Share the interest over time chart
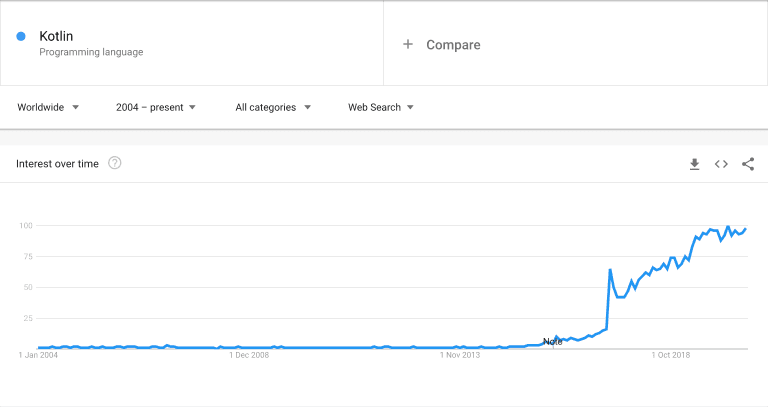This screenshot has height=407, width=768. 748,164
